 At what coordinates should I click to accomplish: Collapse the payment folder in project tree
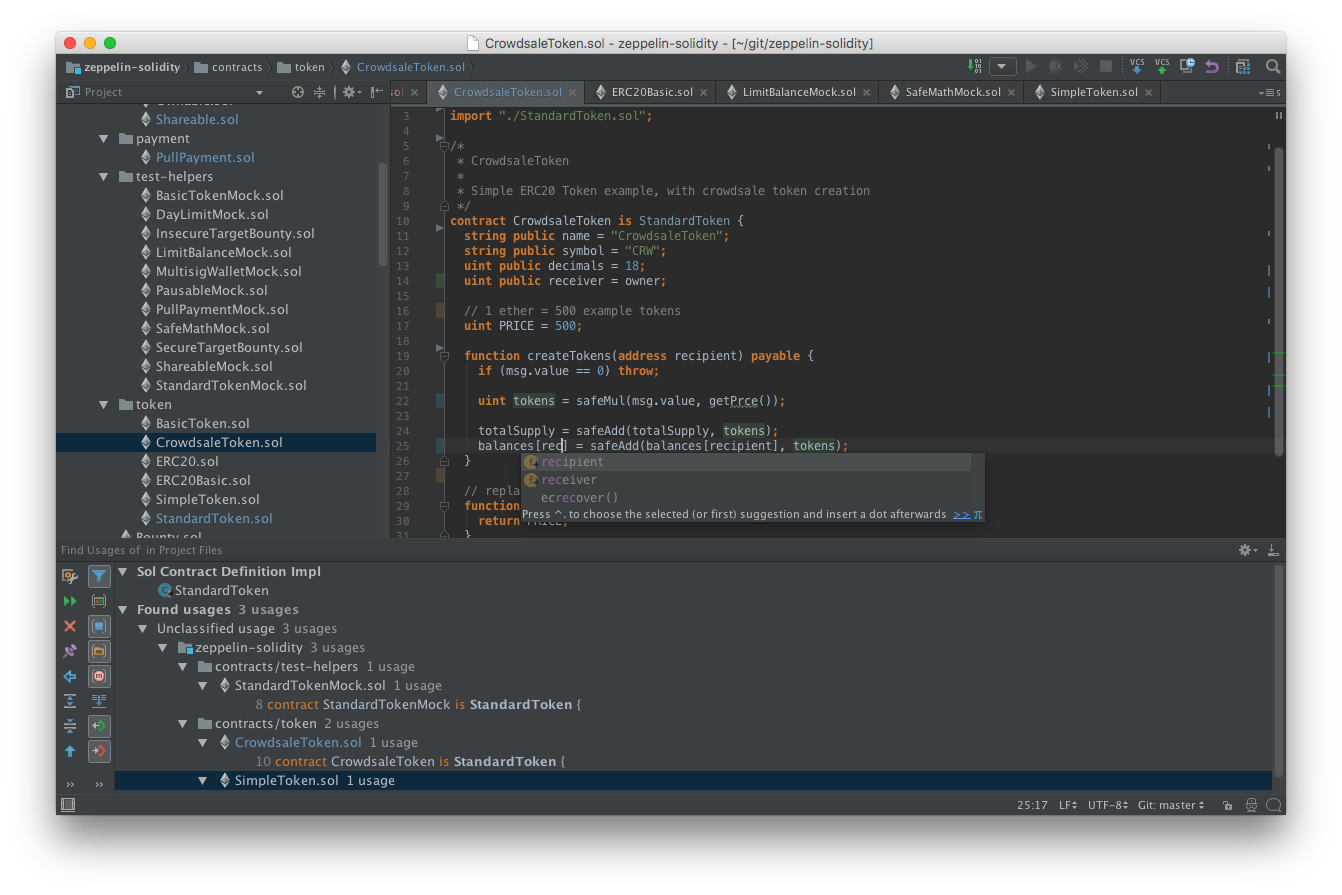(x=104, y=139)
